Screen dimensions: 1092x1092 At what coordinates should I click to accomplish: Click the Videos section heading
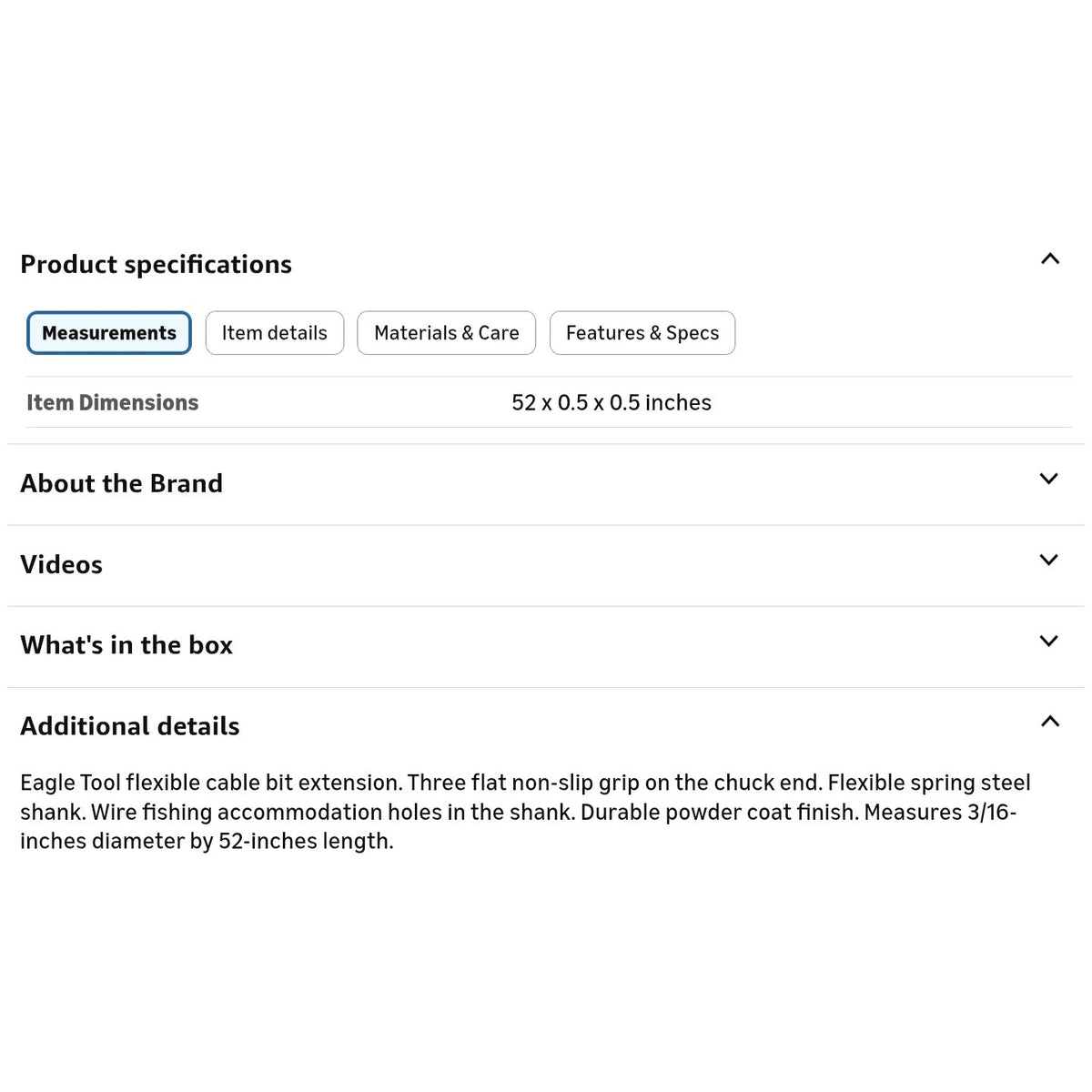pos(61,564)
